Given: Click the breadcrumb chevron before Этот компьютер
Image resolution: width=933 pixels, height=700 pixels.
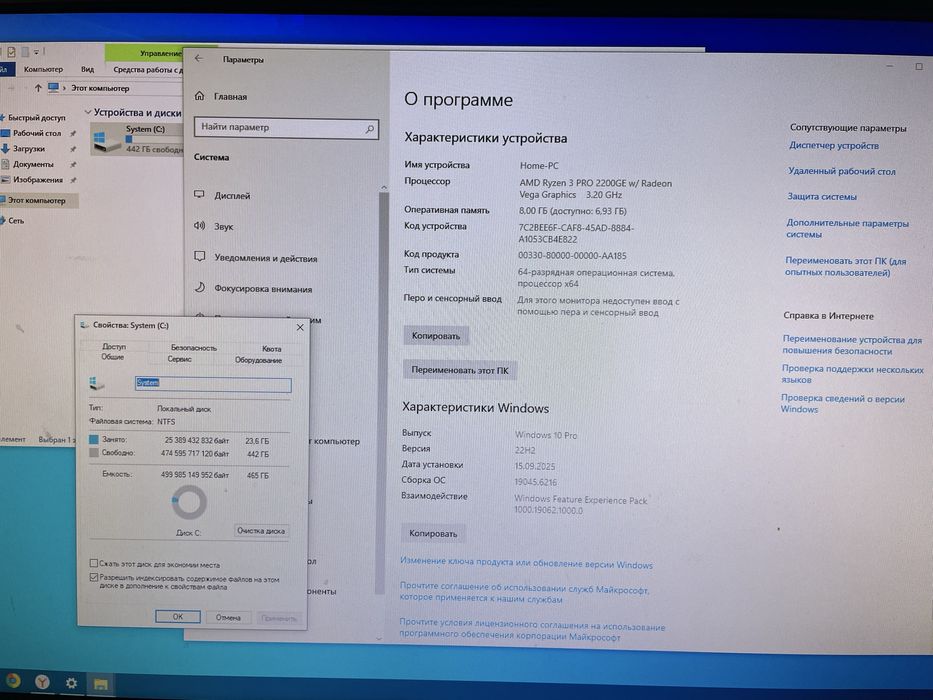Looking at the screenshot, I should pos(65,88).
